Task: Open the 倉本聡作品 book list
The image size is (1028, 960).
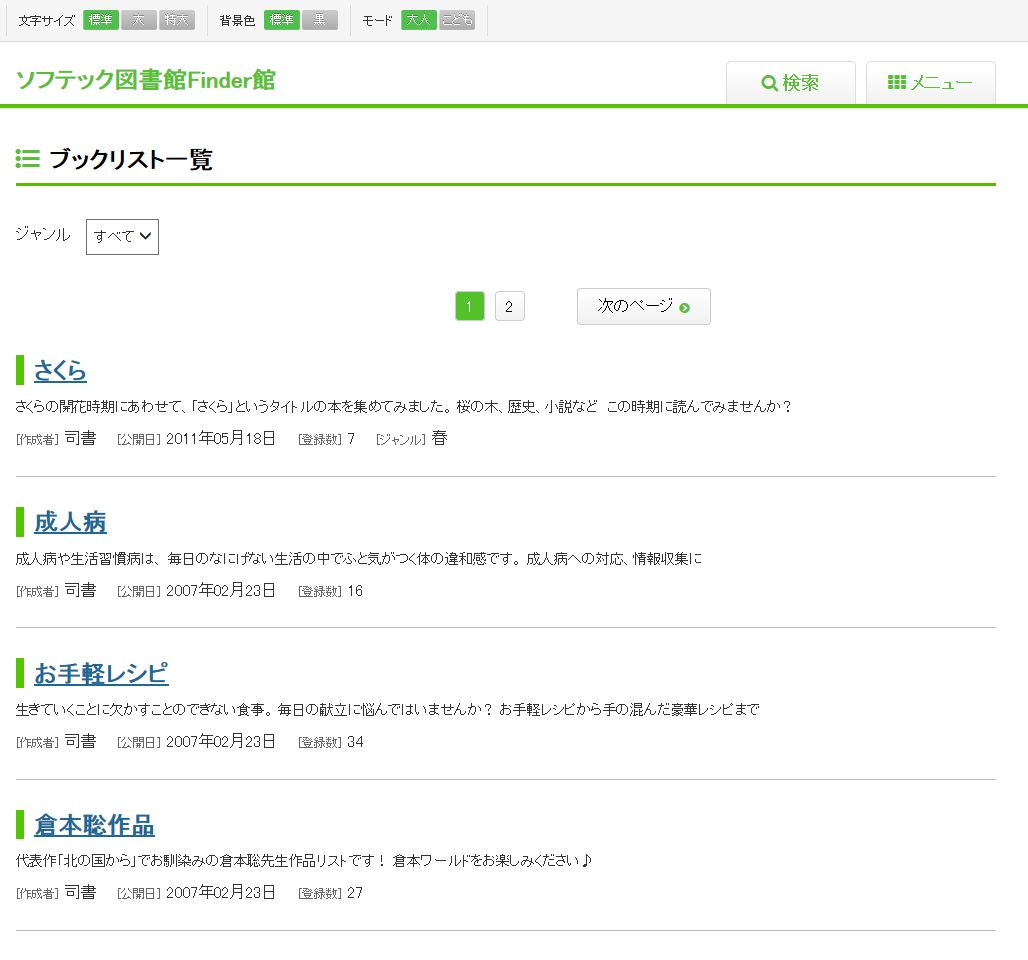Action: 94,825
